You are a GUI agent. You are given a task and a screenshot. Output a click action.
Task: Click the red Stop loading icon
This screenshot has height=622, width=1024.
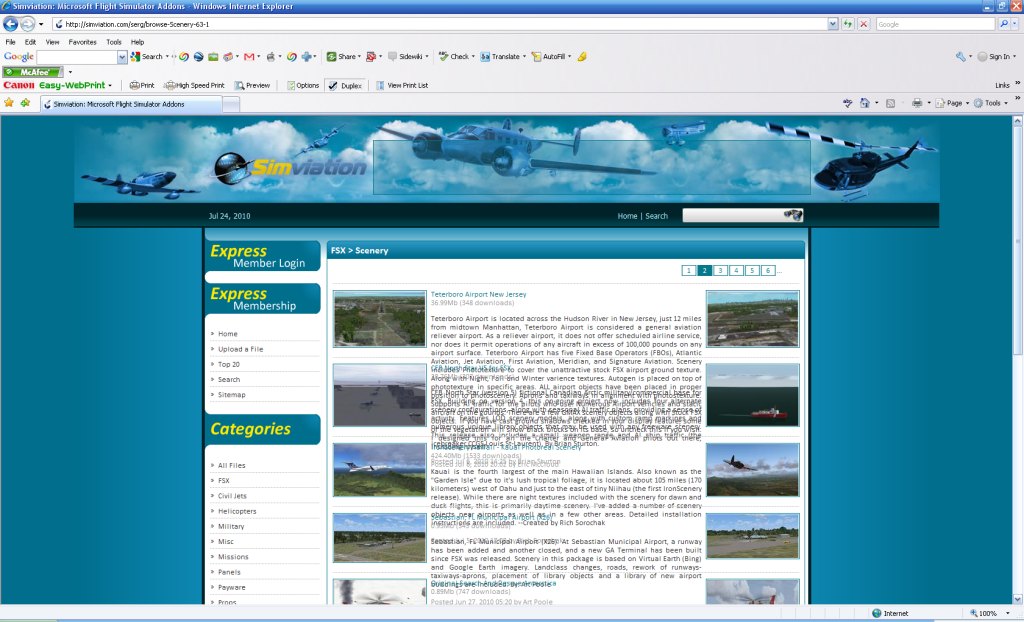tap(863, 24)
